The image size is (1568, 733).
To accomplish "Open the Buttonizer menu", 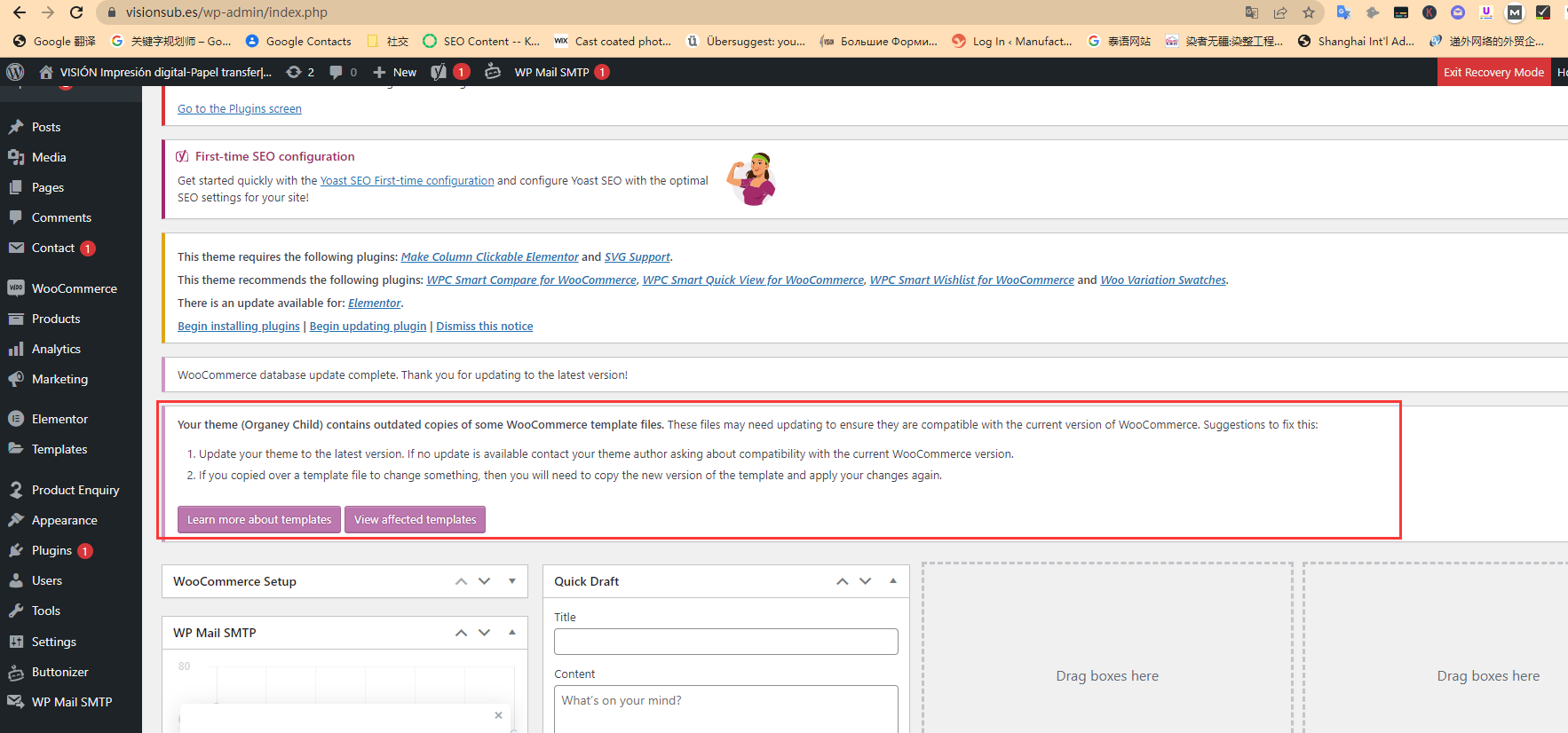I will 59,672.
